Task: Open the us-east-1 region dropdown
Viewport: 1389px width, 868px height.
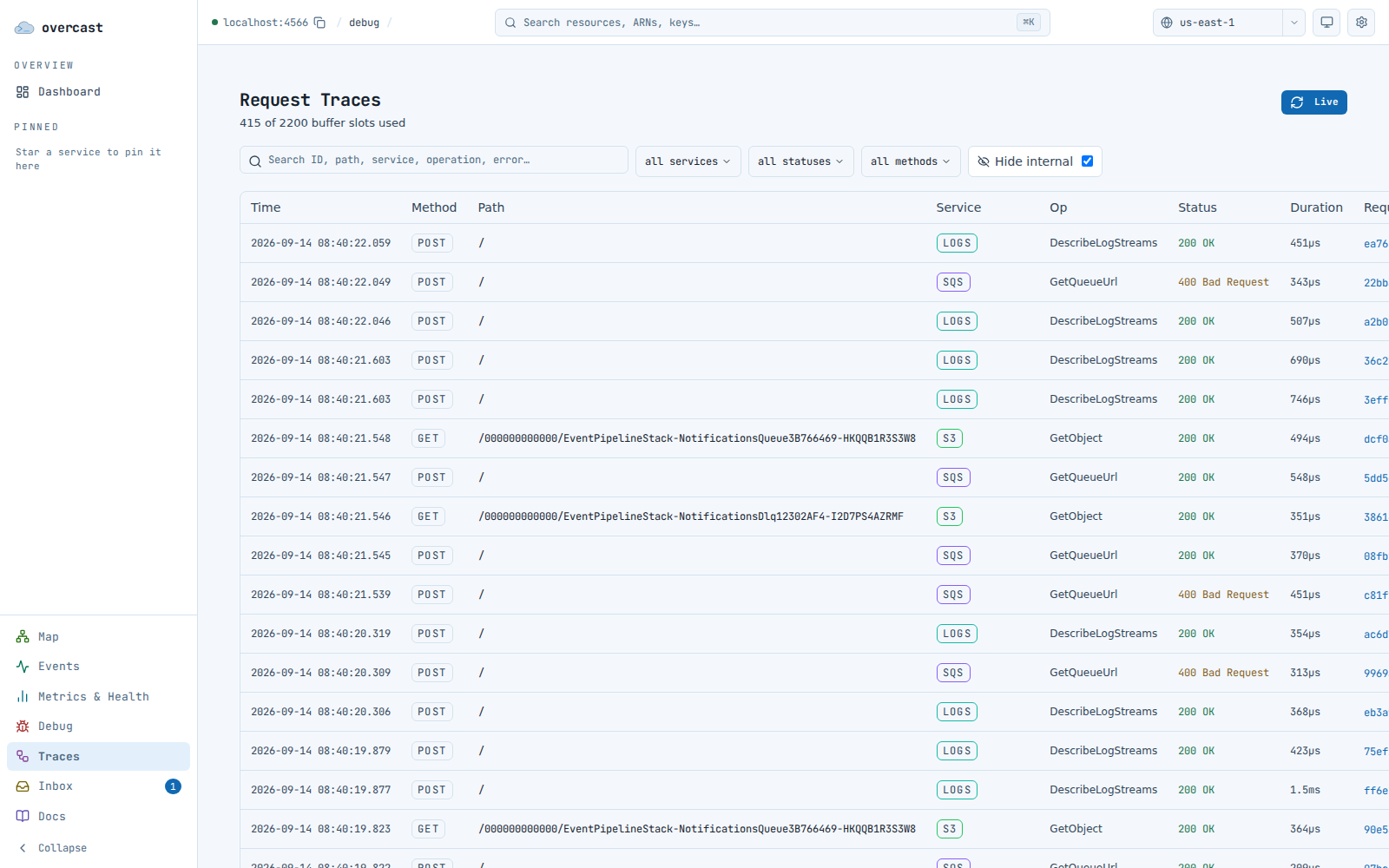Action: pyautogui.click(x=1218, y=23)
